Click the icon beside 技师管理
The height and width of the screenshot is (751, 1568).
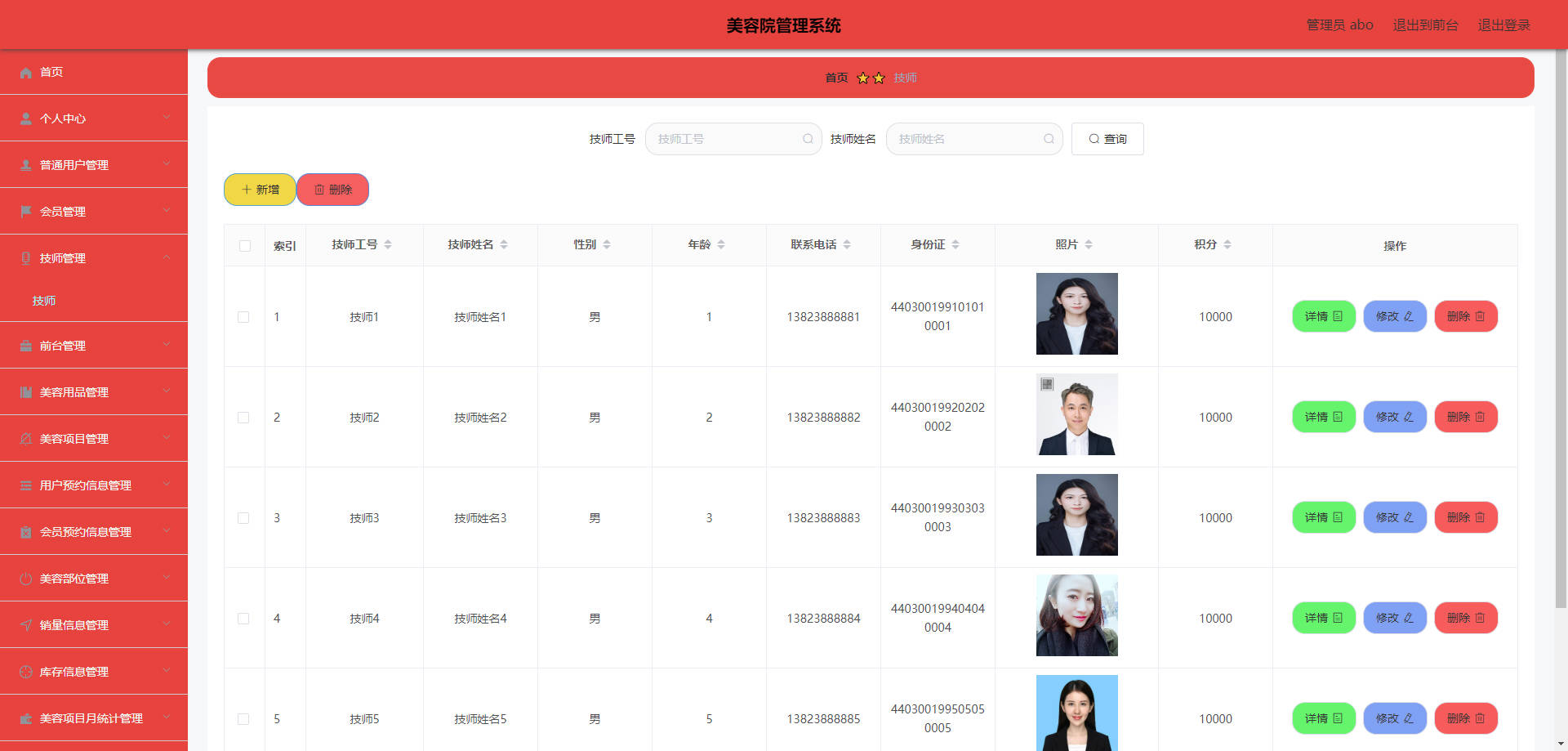[26, 259]
